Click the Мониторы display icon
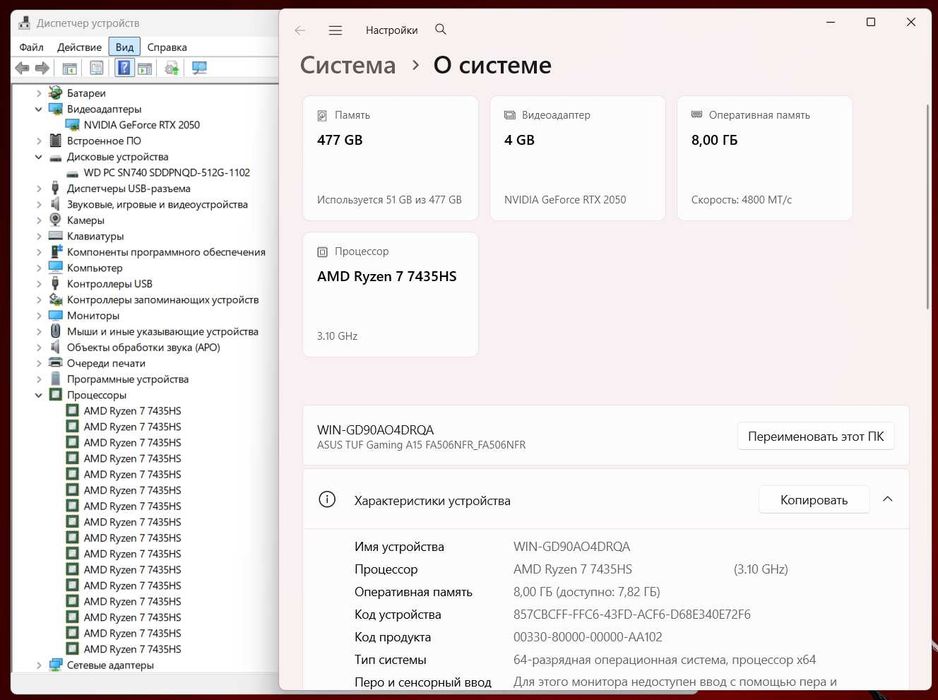 pos(56,315)
